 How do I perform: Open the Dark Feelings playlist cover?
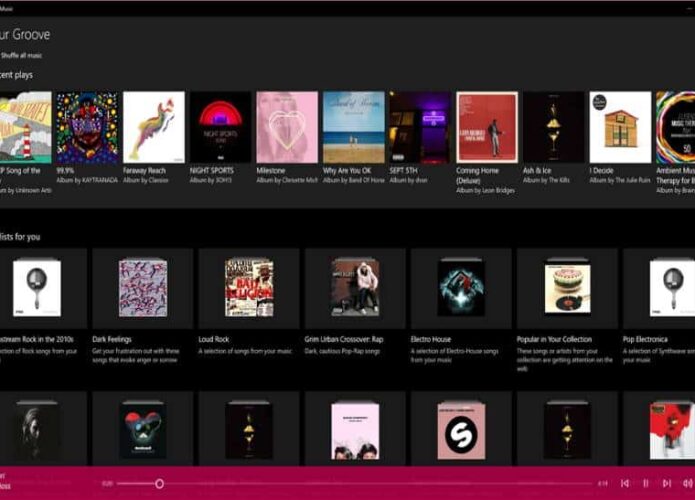click(x=143, y=288)
